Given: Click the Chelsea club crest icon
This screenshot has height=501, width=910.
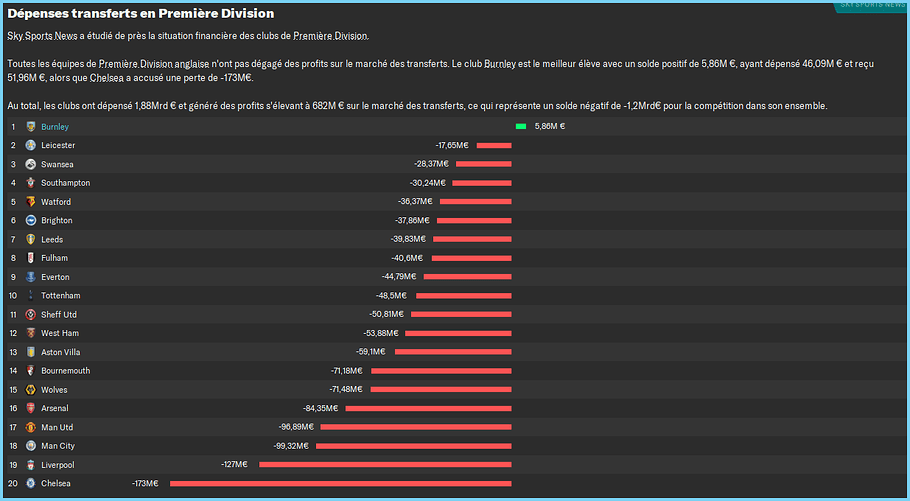Looking at the screenshot, I should (x=31, y=483).
